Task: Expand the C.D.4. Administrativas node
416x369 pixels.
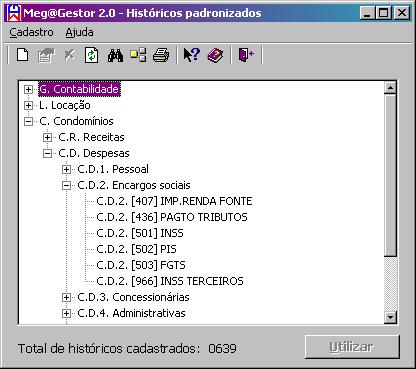Action: point(66,313)
